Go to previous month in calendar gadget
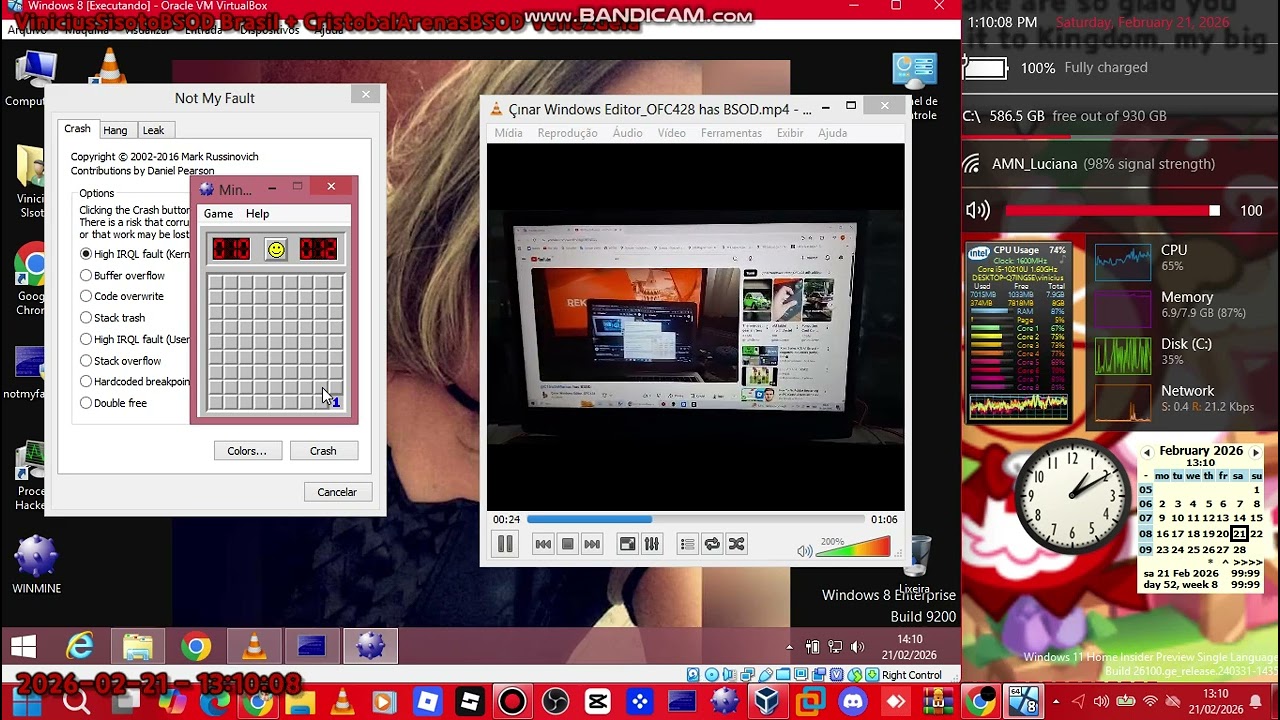 coord(1147,452)
